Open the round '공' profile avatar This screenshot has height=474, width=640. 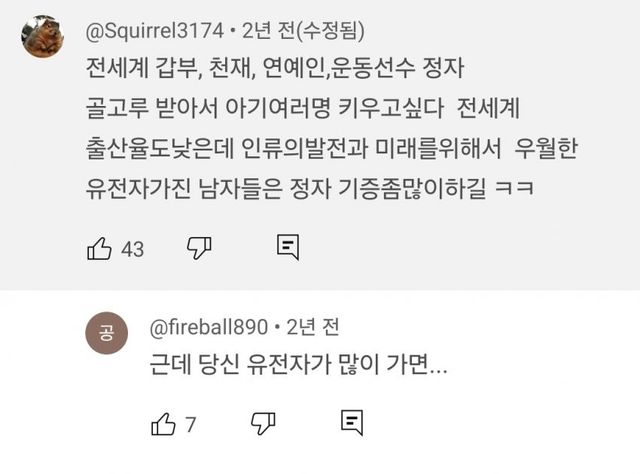[x=106, y=333]
